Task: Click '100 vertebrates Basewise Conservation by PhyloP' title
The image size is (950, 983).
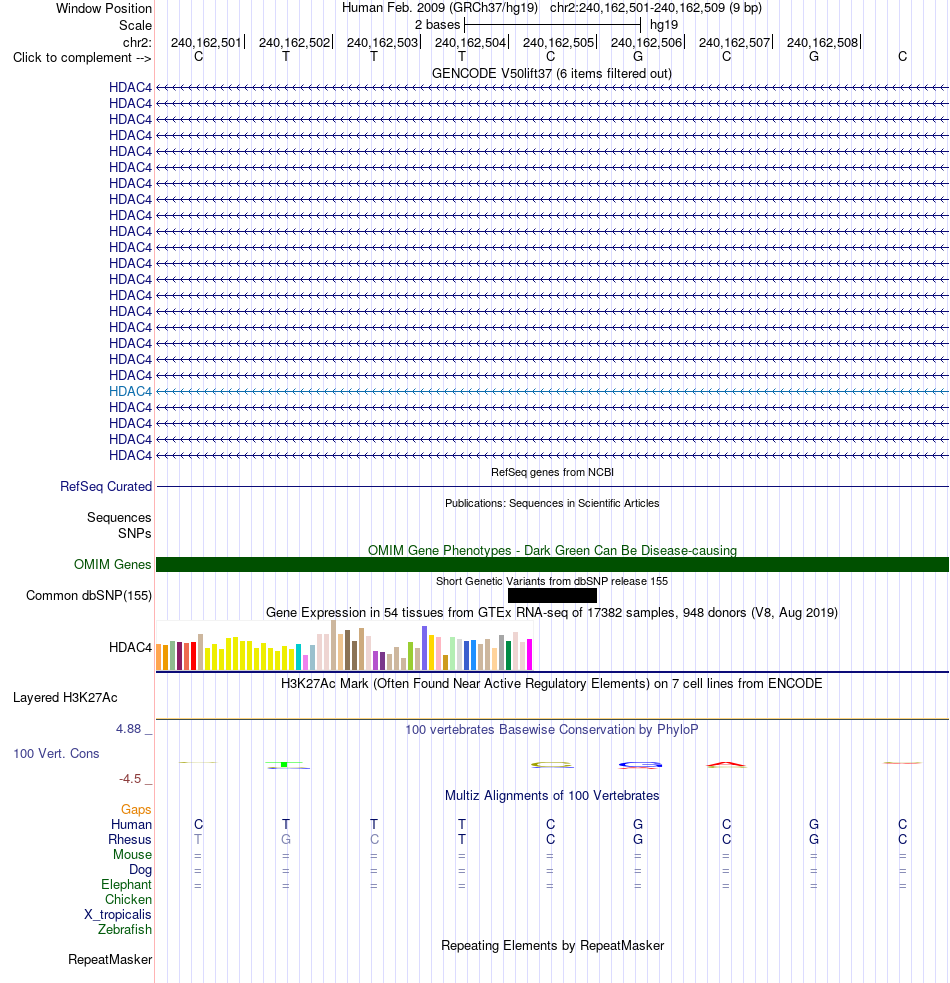Action: 552,730
